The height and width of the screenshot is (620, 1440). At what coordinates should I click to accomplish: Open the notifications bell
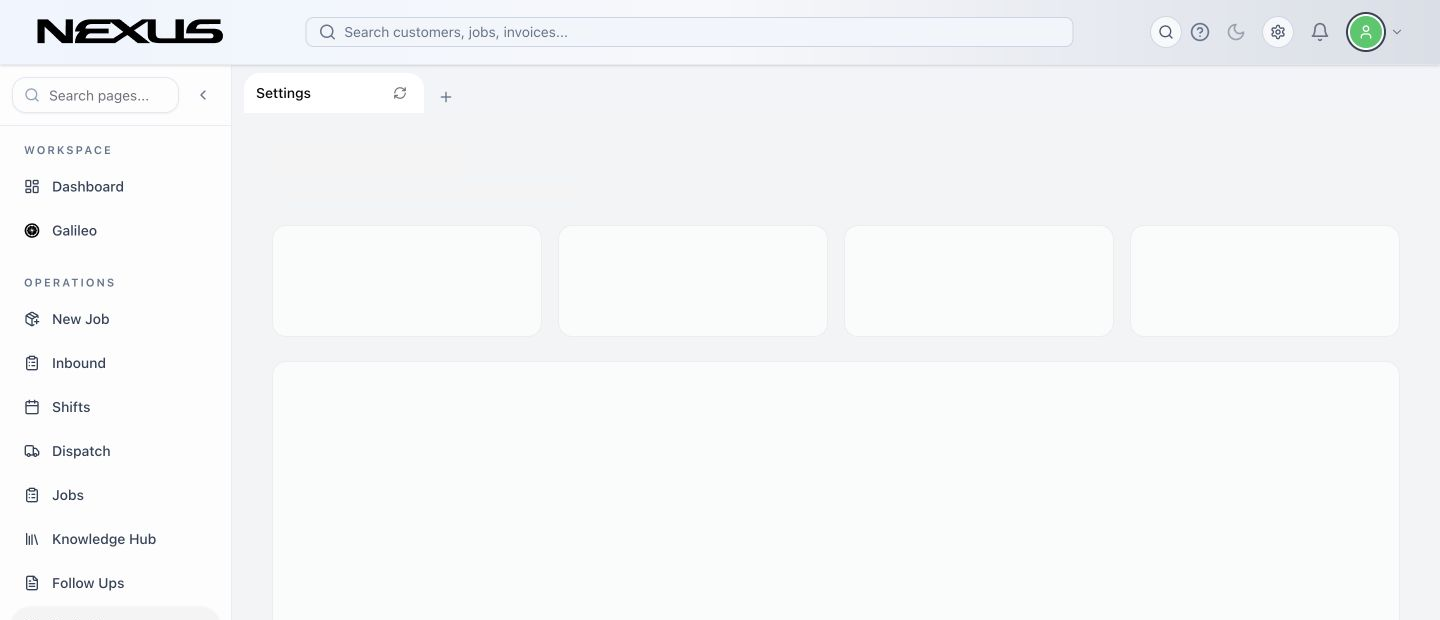tap(1320, 32)
